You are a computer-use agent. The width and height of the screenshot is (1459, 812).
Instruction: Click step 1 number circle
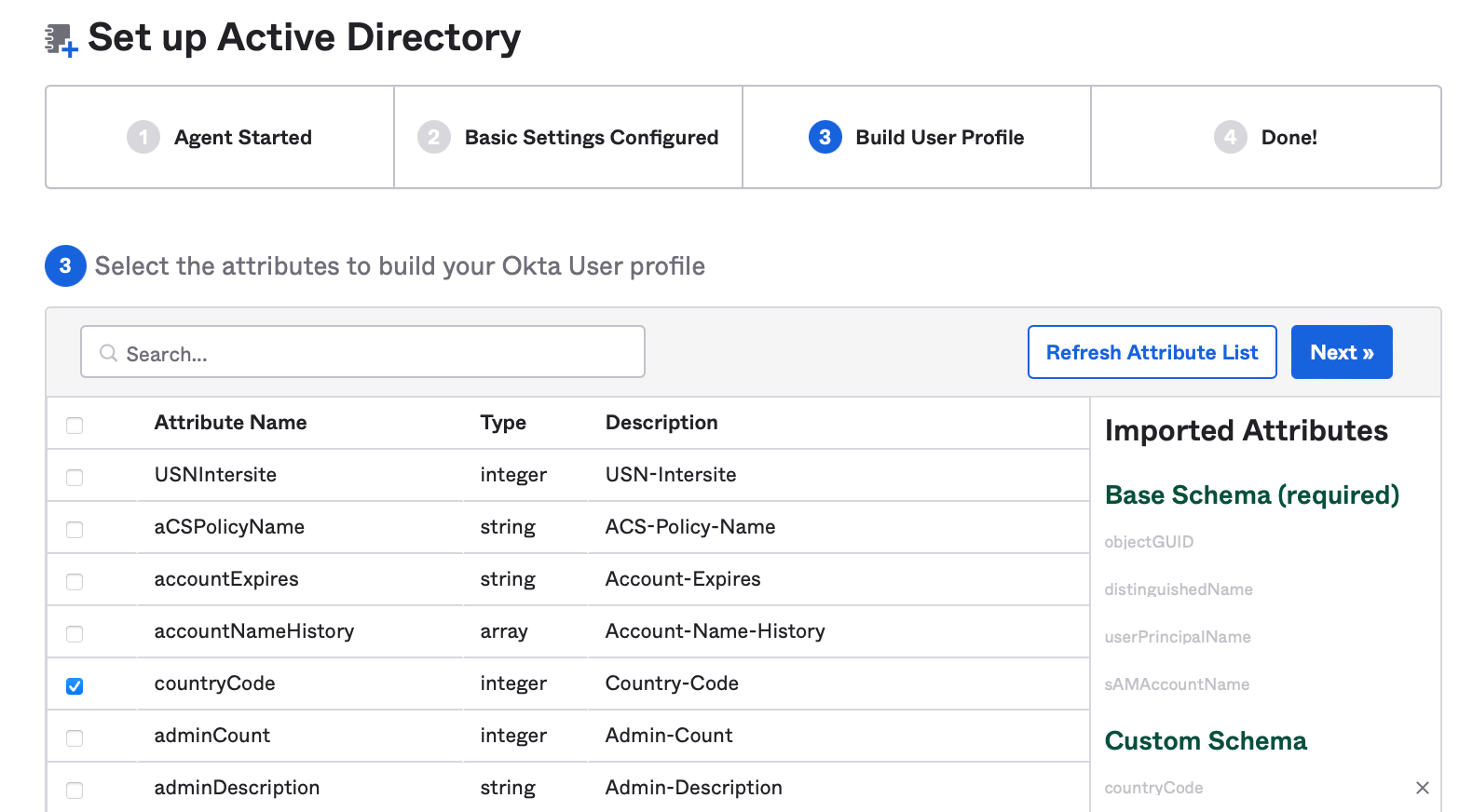[143, 138]
